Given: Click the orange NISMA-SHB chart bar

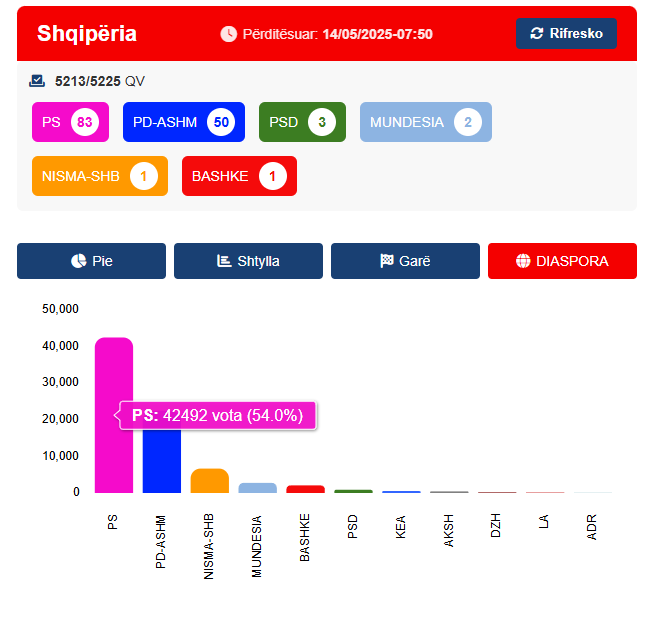Looking at the screenshot, I should coord(210,481).
